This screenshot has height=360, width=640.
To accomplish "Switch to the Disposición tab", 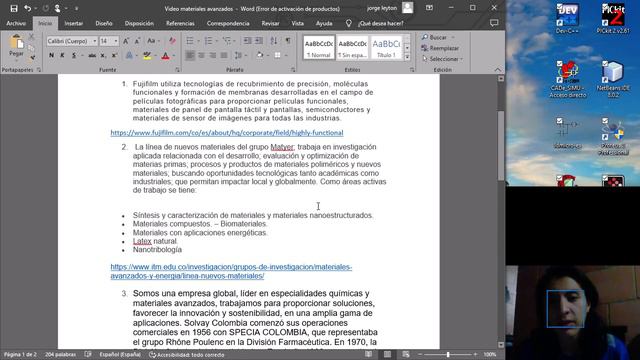I will point(139,24).
